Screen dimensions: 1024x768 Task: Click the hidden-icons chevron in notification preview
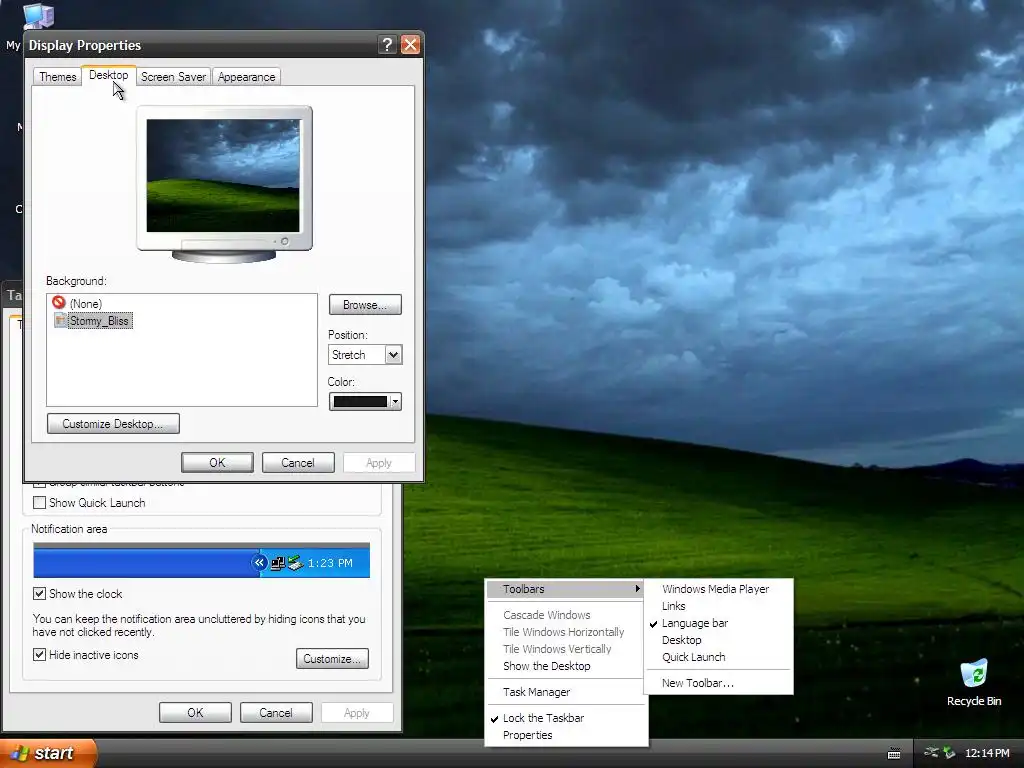pyautogui.click(x=259, y=562)
